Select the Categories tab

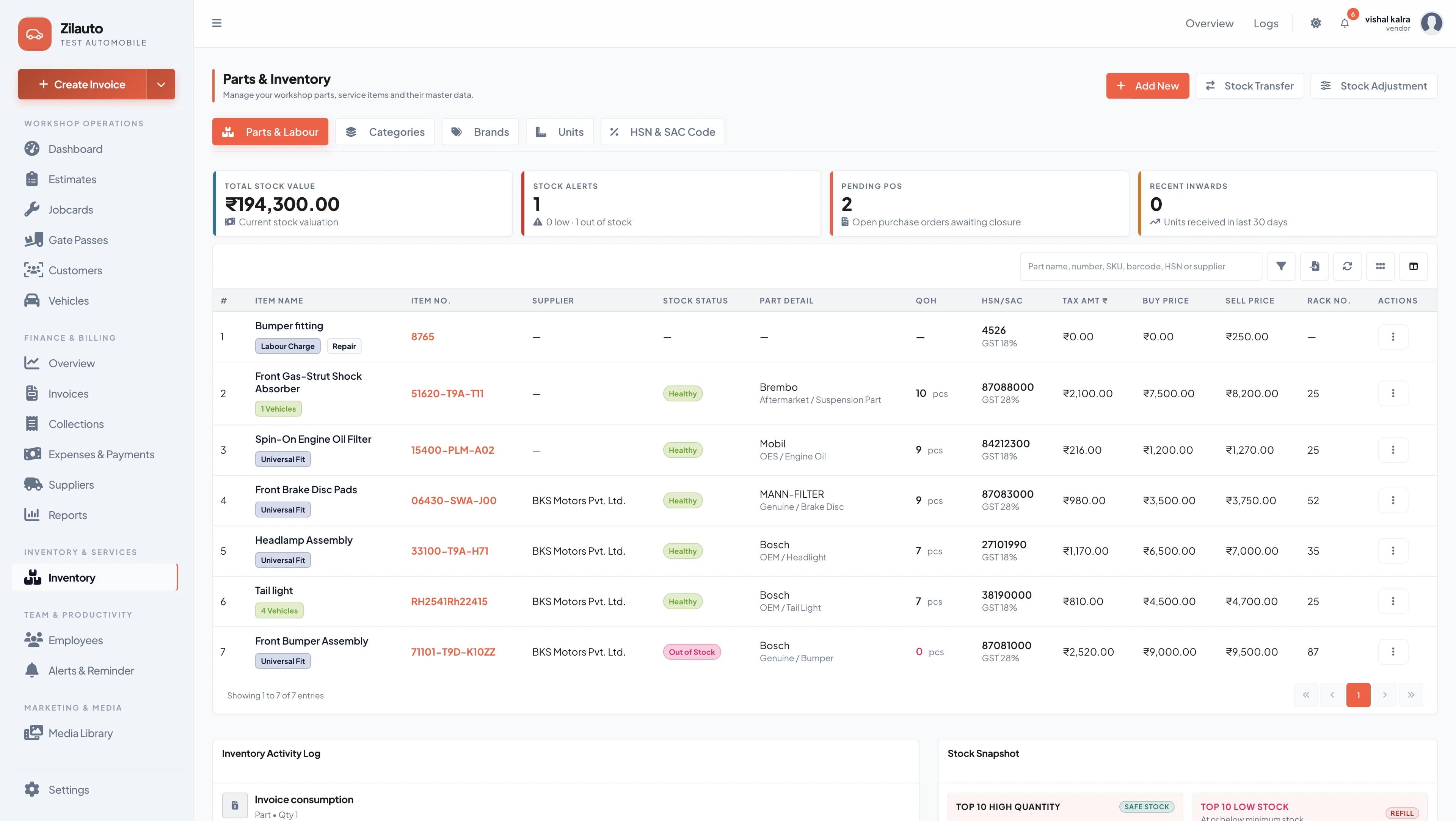pyautogui.click(x=385, y=132)
